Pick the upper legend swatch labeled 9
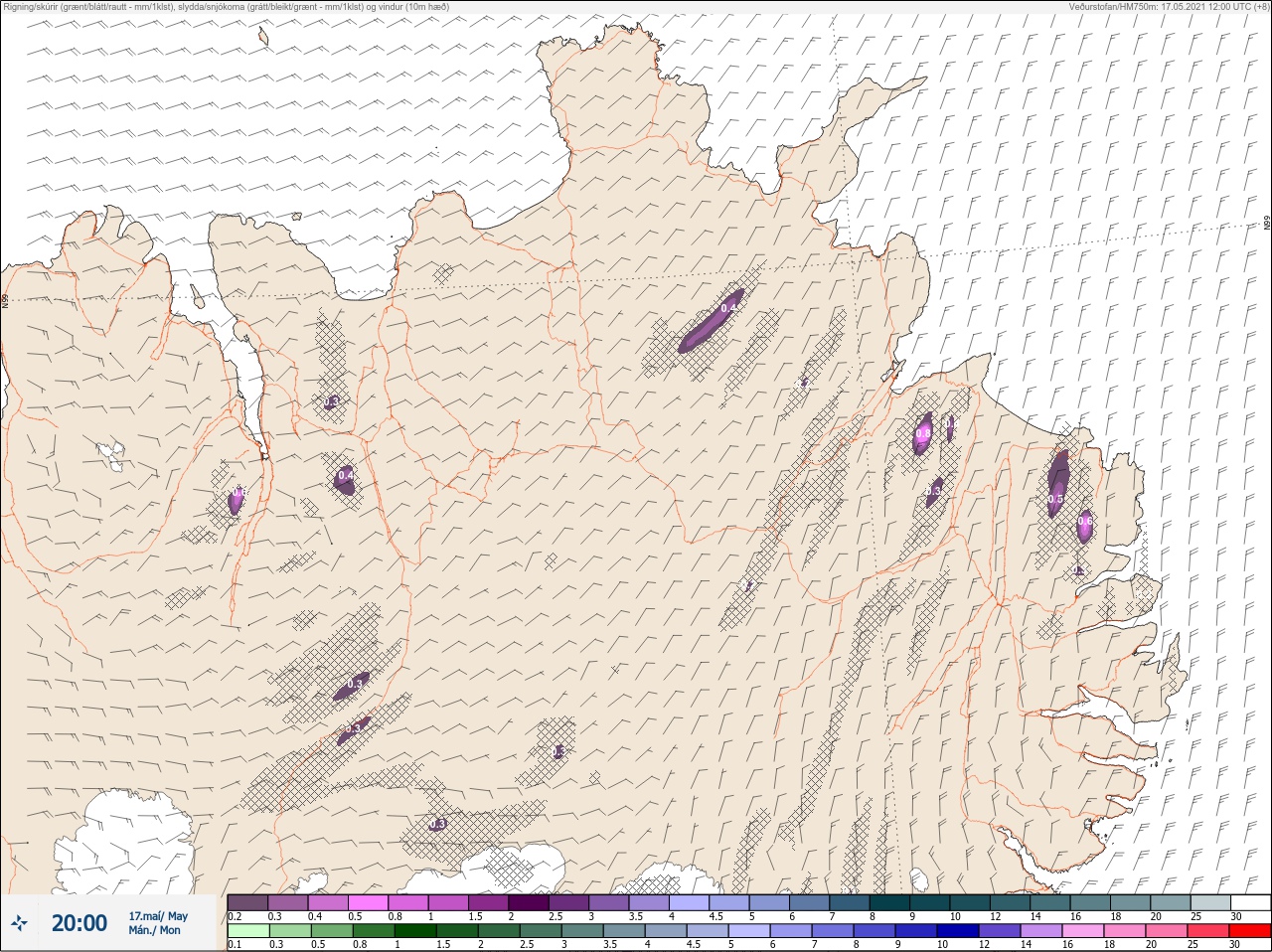 click(x=929, y=902)
